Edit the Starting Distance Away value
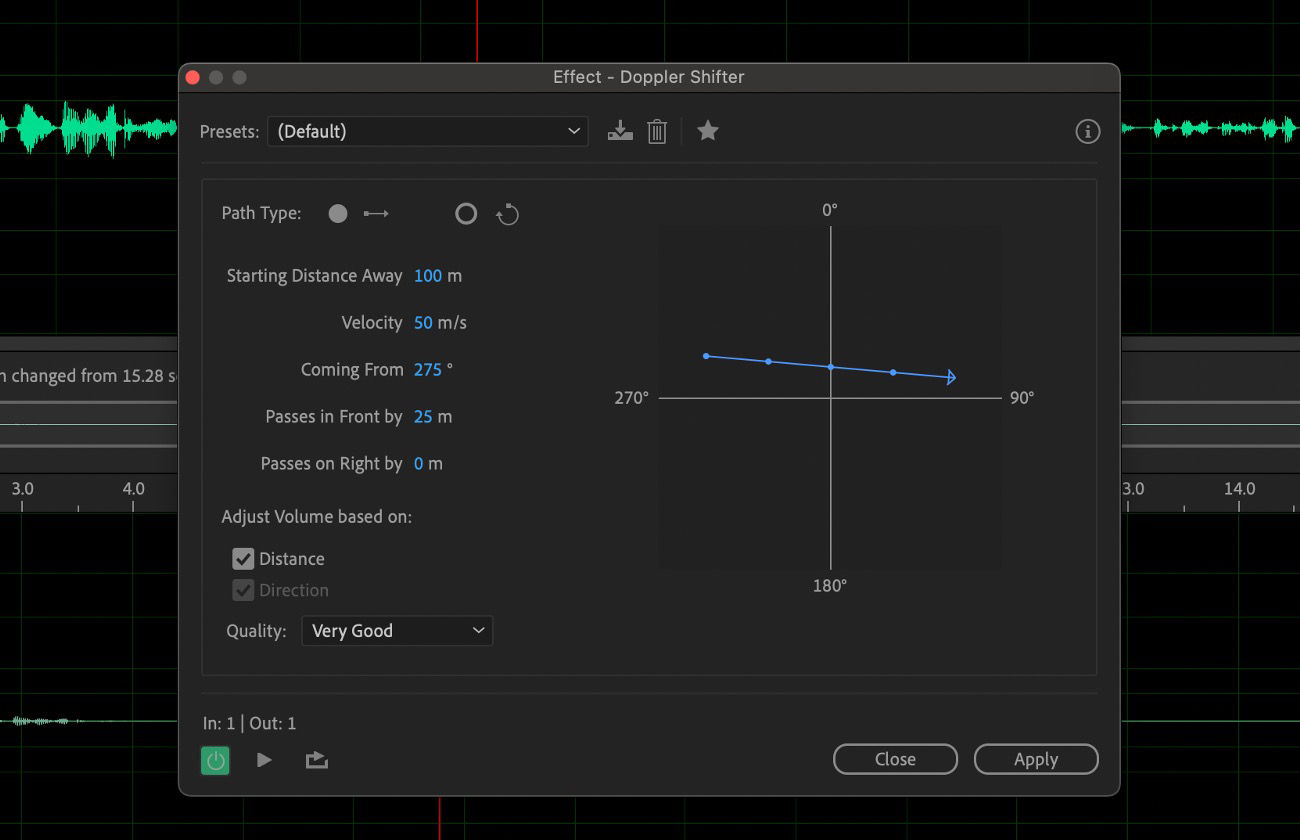The image size is (1300, 840). coord(430,275)
